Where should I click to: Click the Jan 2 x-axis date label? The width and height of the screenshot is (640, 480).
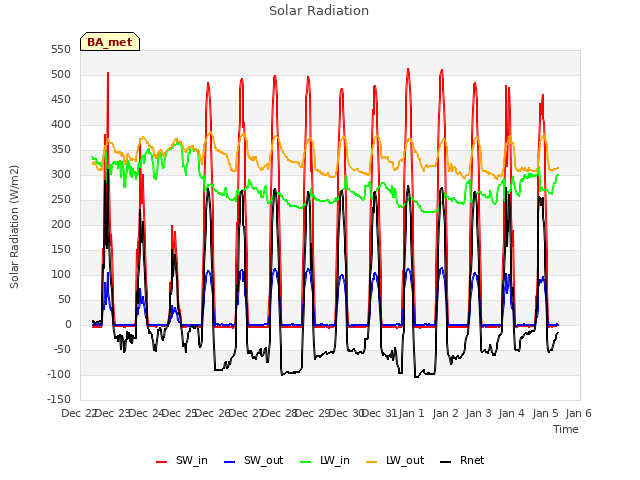pos(445,413)
